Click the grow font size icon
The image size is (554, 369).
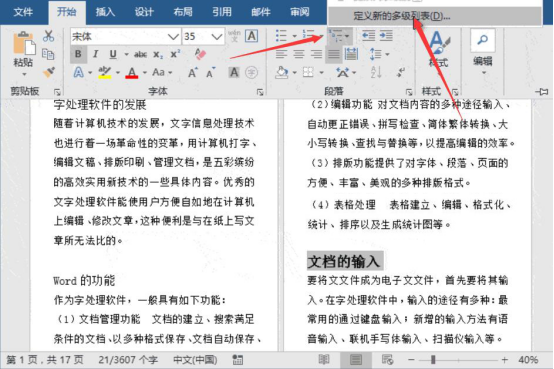click(x=193, y=73)
